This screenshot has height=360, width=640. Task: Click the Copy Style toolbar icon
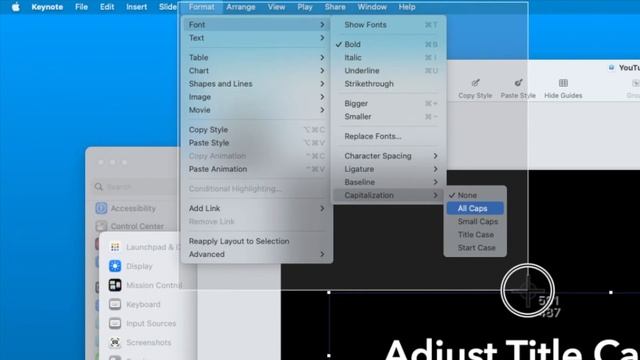point(475,83)
